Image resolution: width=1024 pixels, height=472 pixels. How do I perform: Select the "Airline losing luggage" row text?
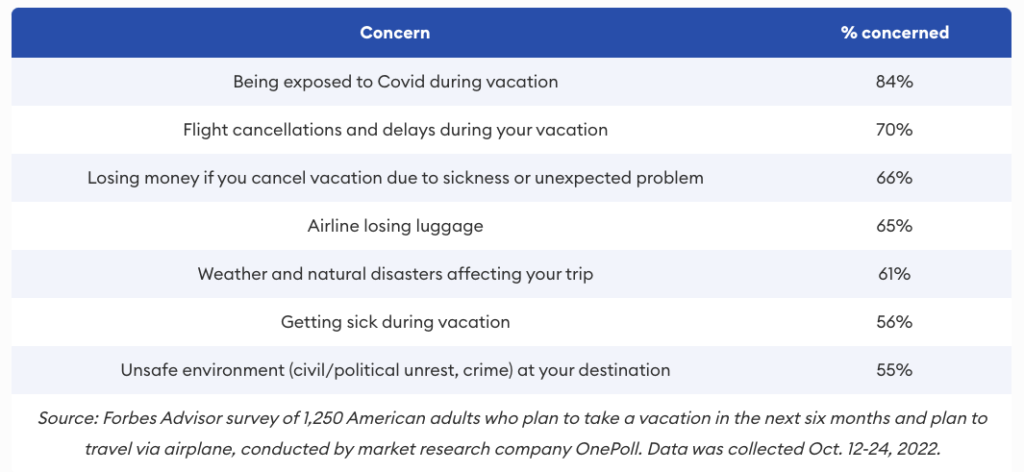395,226
